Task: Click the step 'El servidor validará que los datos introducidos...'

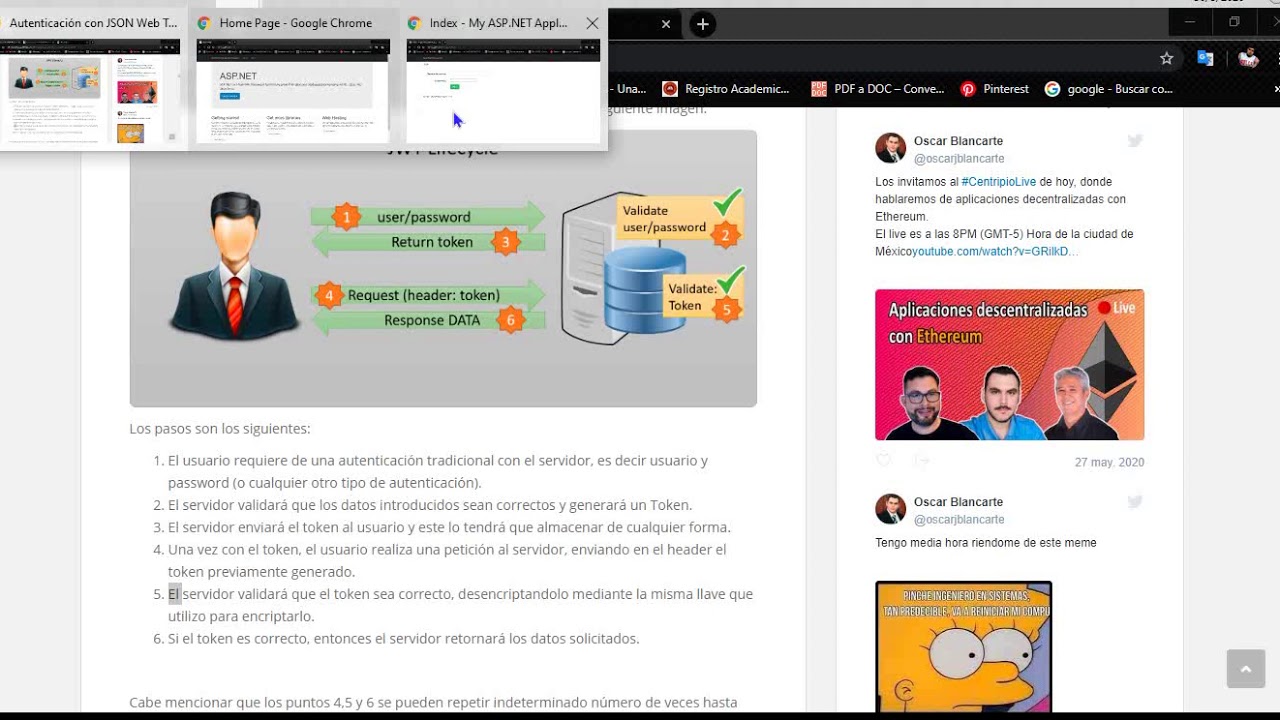Action: tap(430, 505)
